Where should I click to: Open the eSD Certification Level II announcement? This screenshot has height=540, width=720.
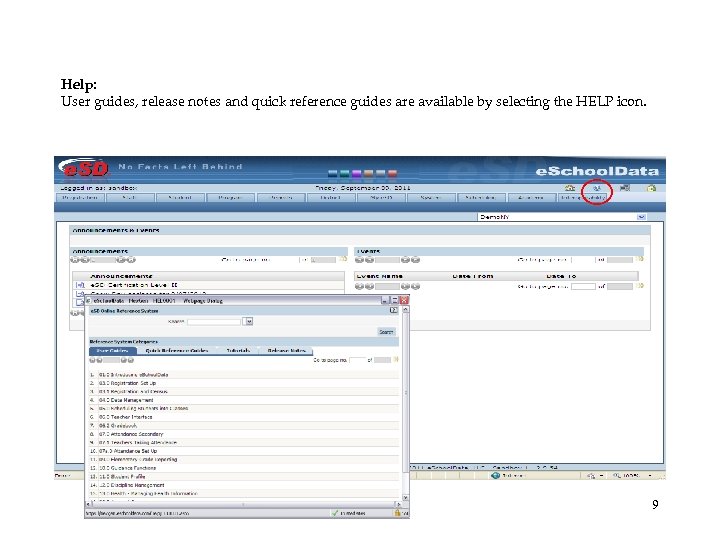click(x=134, y=285)
